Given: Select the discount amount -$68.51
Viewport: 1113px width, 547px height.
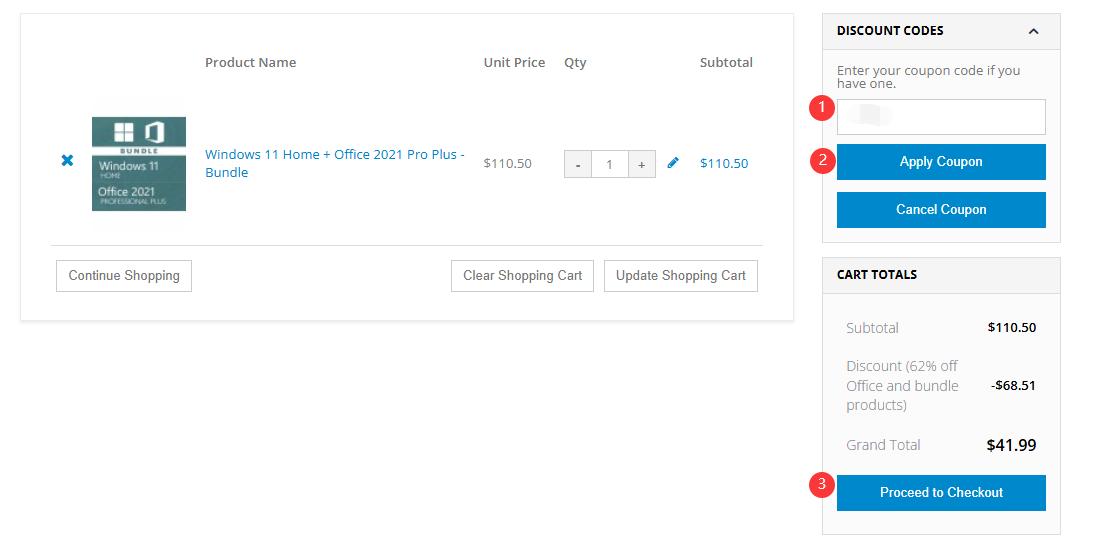Looking at the screenshot, I should tap(1014, 386).
